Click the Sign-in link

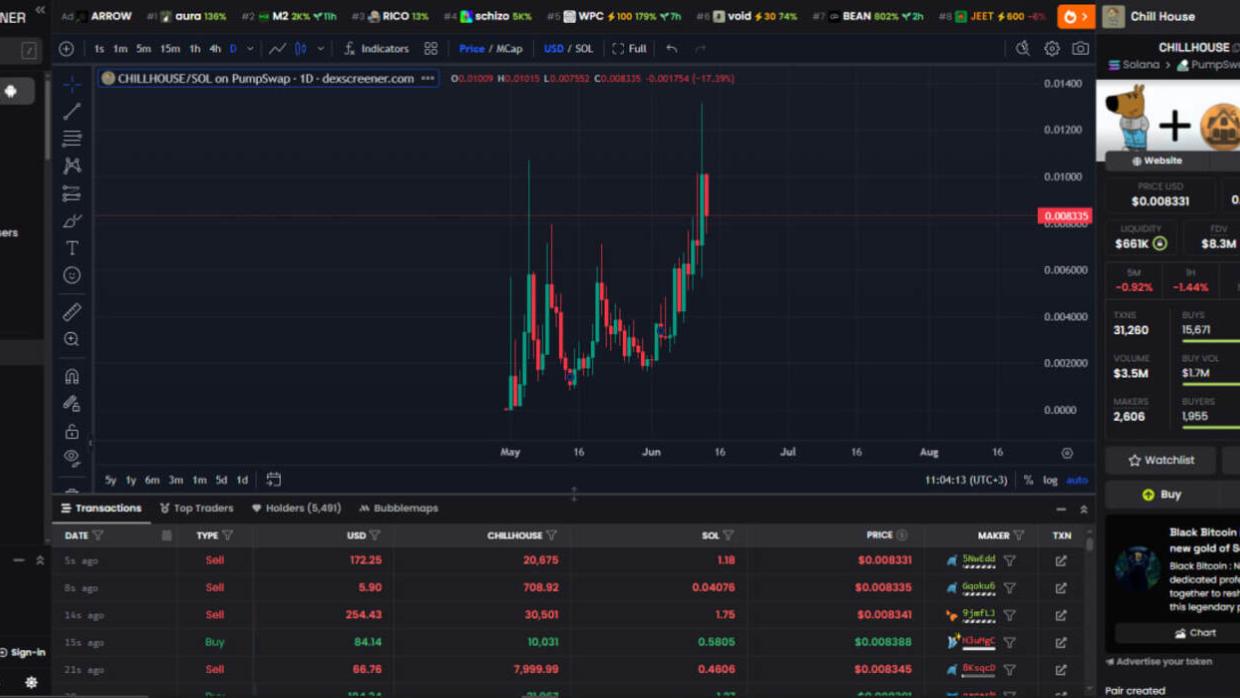(x=23, y=652)
